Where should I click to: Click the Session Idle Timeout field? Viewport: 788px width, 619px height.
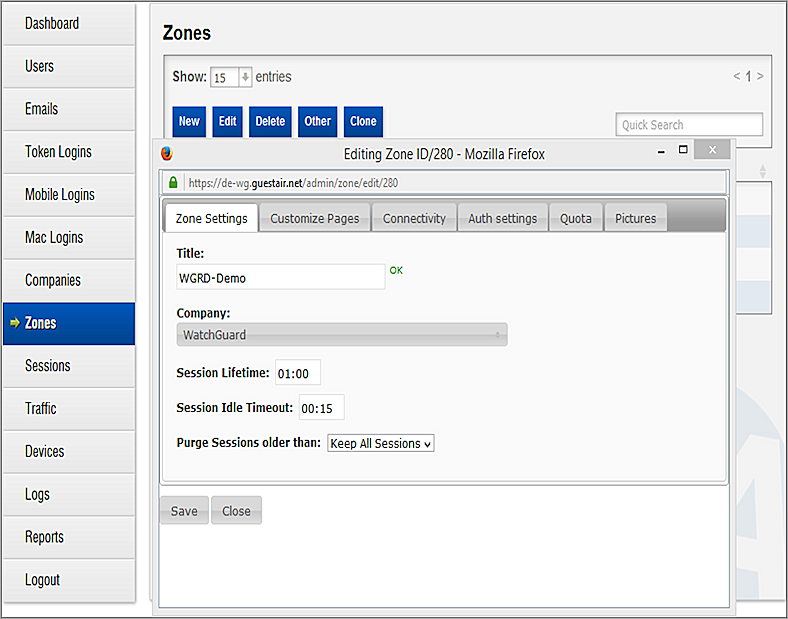pyautogui.click(x=322, y=408)
